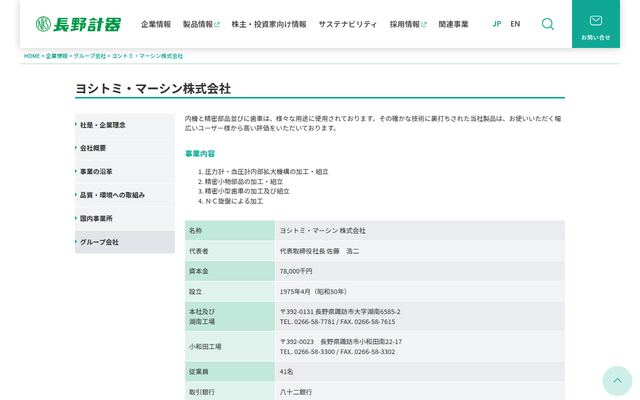Click グループ会社 in the breadcrumb

89,56
